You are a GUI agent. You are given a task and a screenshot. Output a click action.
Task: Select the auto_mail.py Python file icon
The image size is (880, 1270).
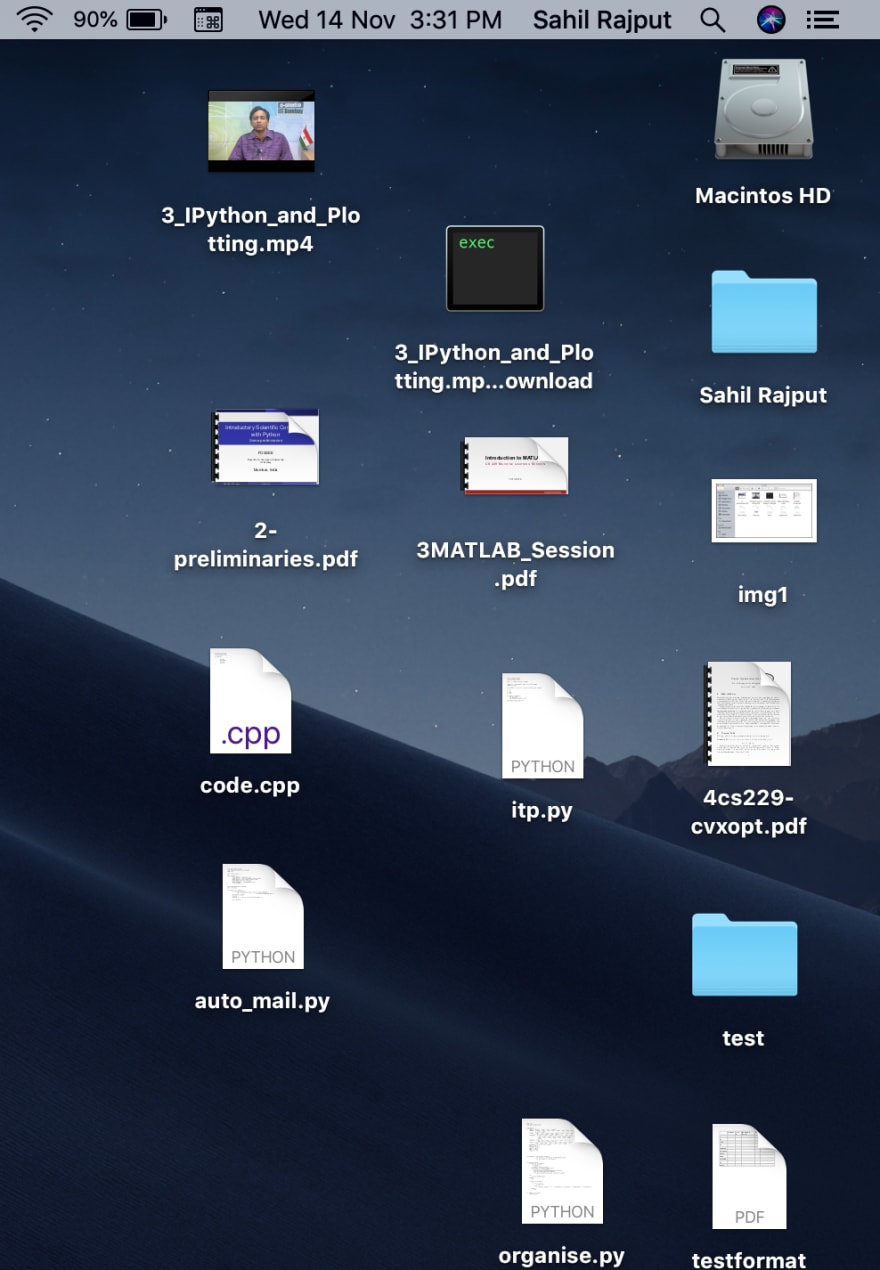click(263, 916)
